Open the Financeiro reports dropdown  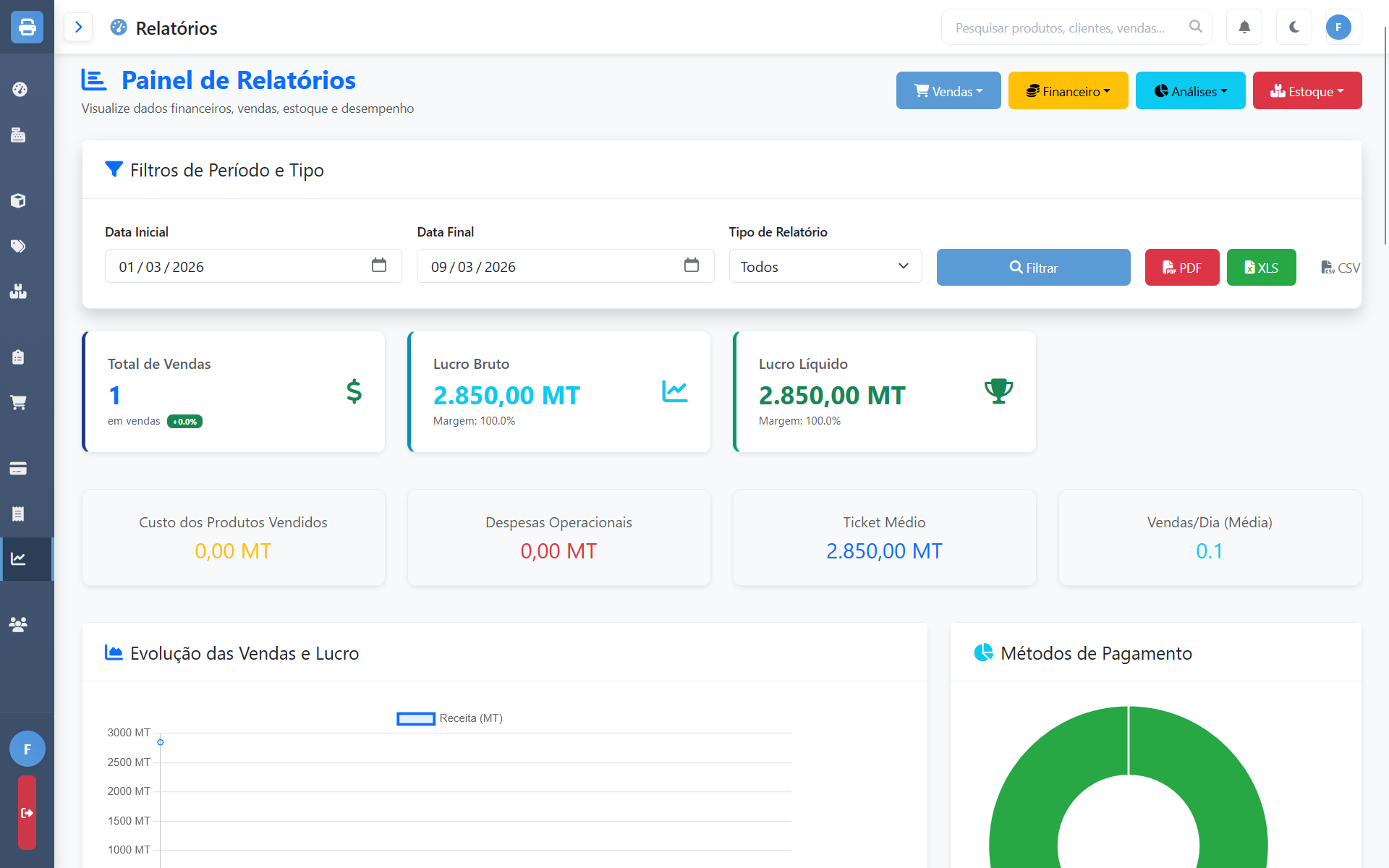coord(1068,91)
